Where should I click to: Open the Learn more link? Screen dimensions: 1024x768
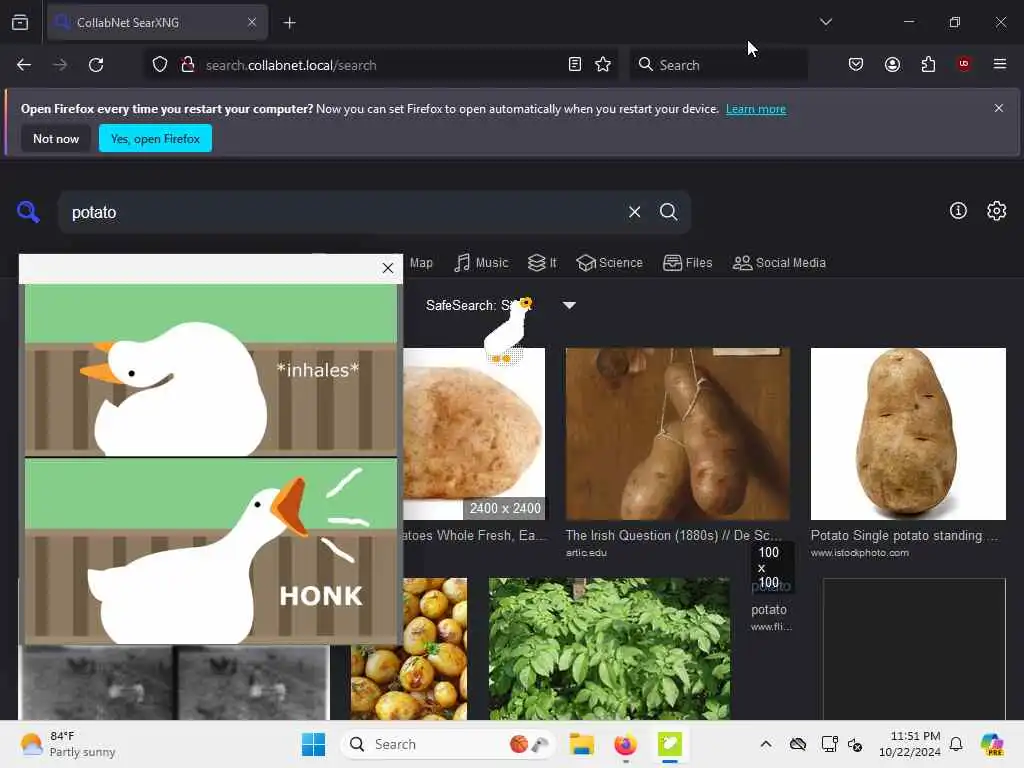(x=756, y=109)
